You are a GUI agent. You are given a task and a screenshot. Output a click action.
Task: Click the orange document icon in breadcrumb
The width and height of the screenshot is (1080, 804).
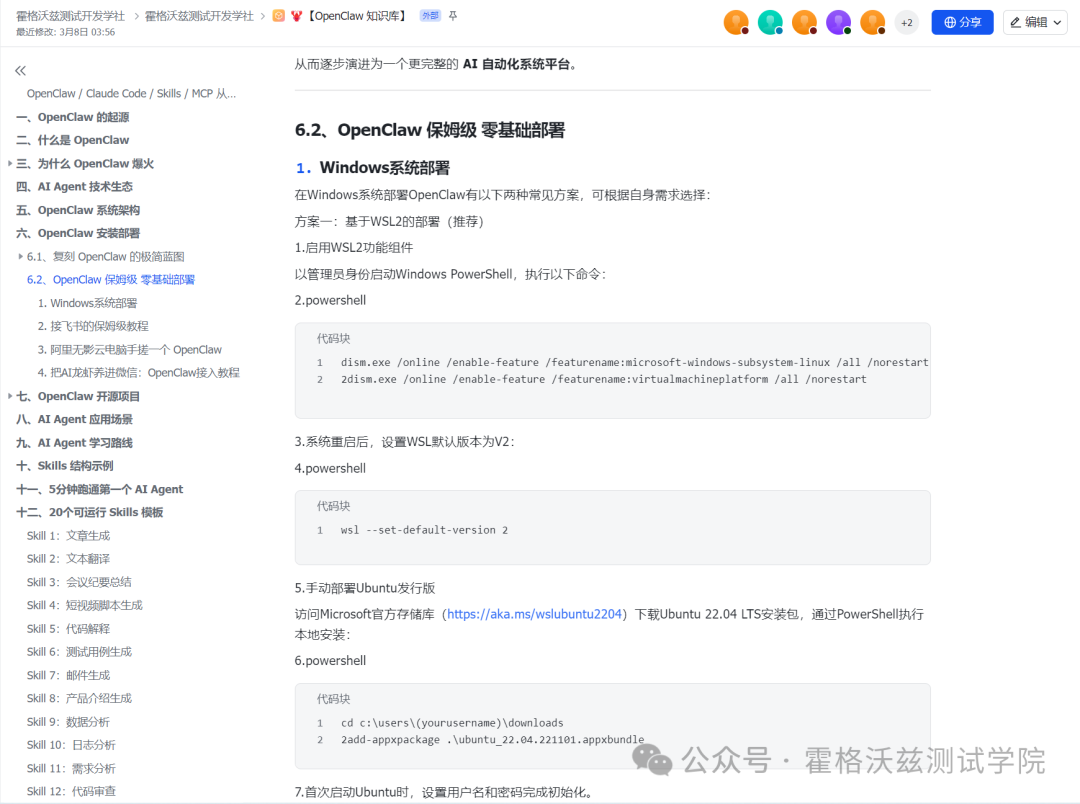pos(278,16)
